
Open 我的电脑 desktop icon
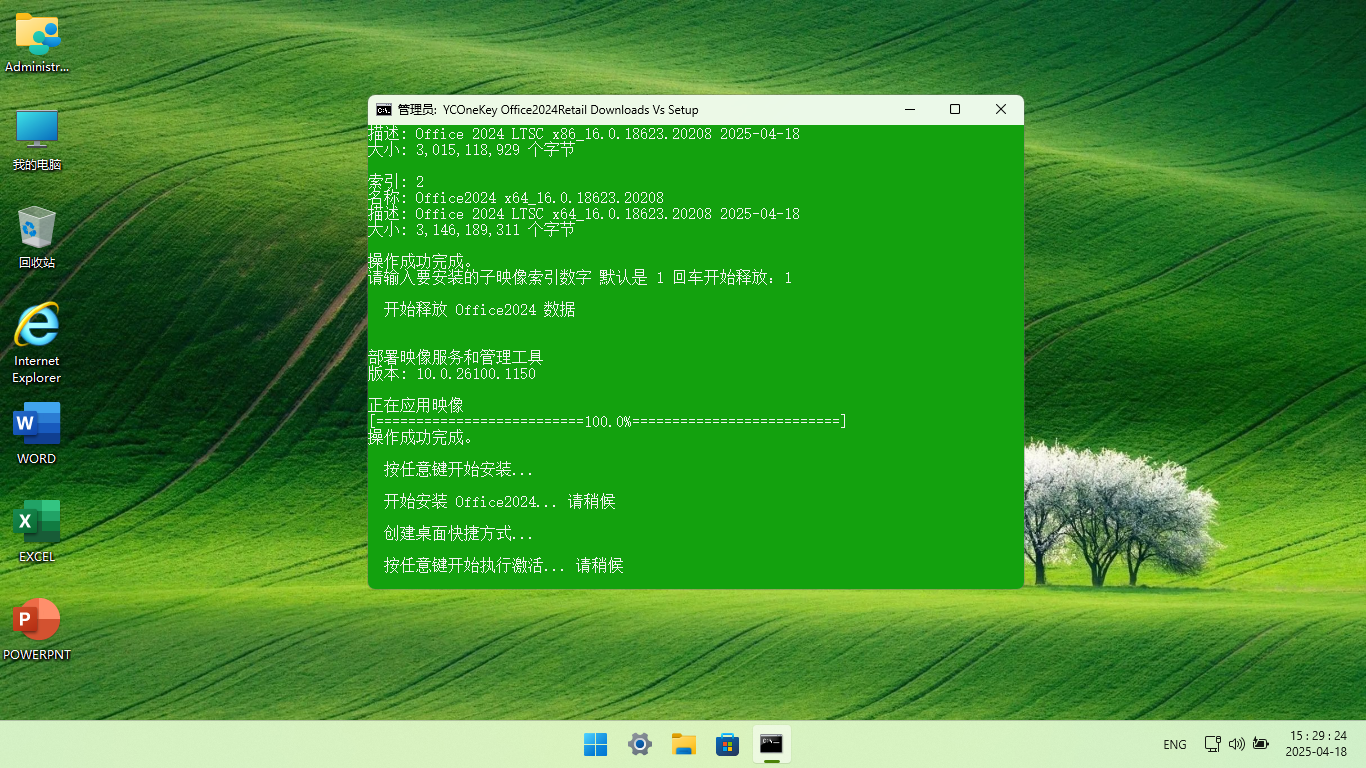(37, 140)
